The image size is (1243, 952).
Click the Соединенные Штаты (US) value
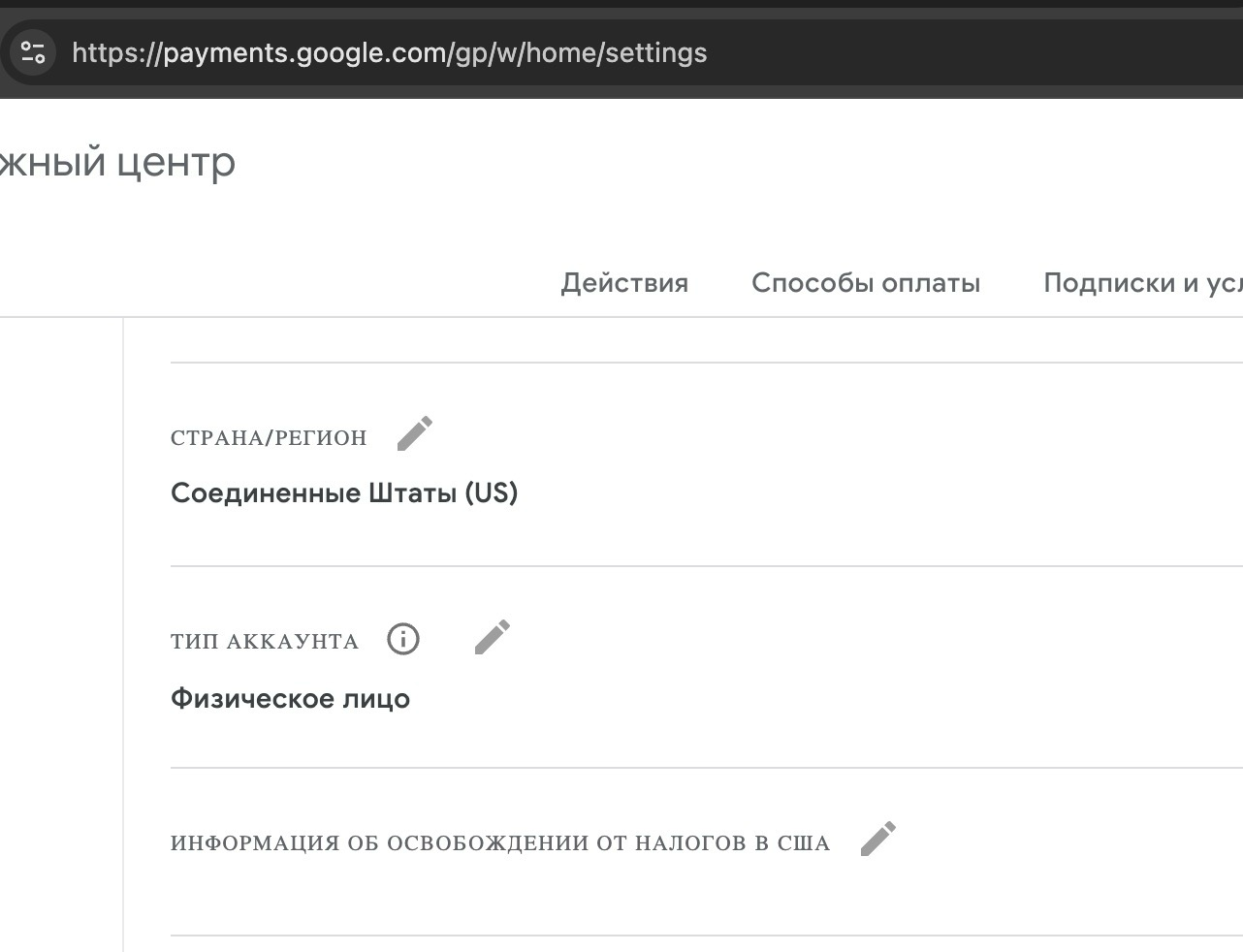click(344, 493)
